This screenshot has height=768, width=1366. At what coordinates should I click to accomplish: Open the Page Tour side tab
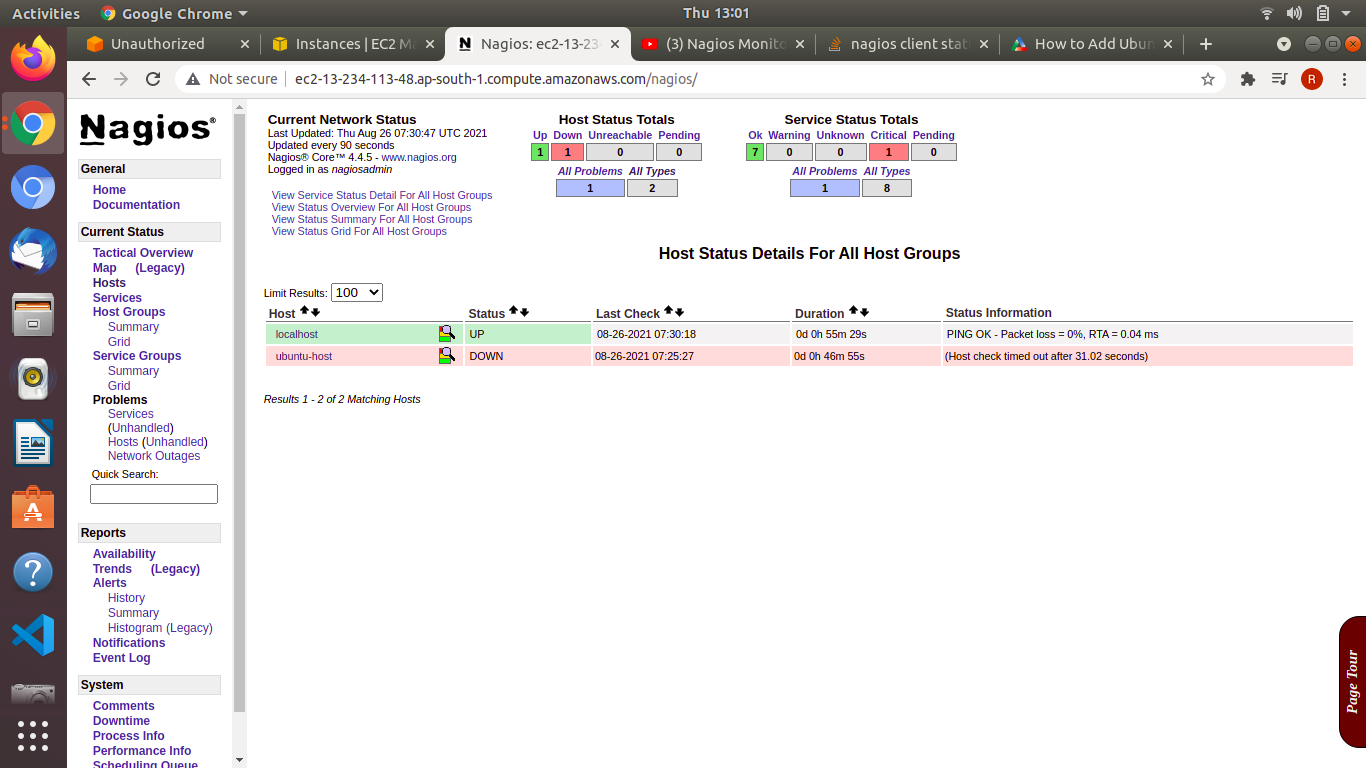pos(1352,682)
